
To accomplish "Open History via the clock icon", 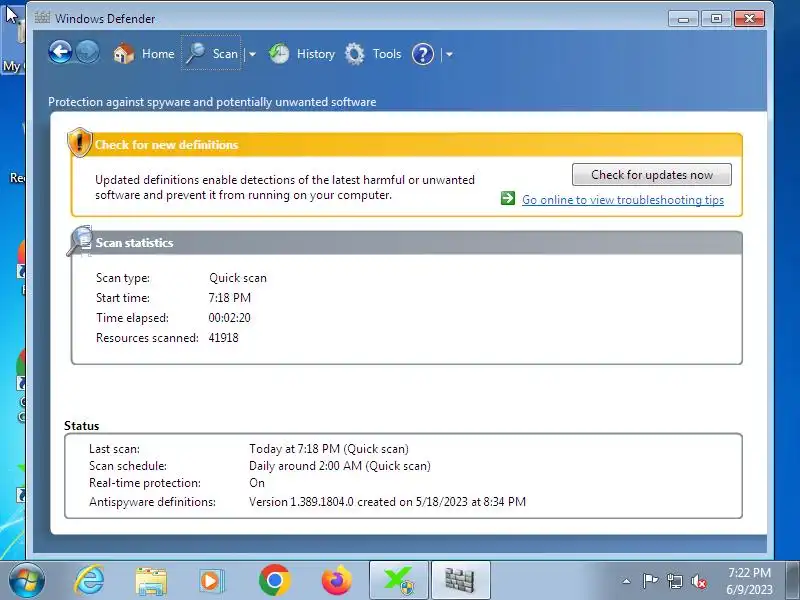I will (x=279, y=54).
